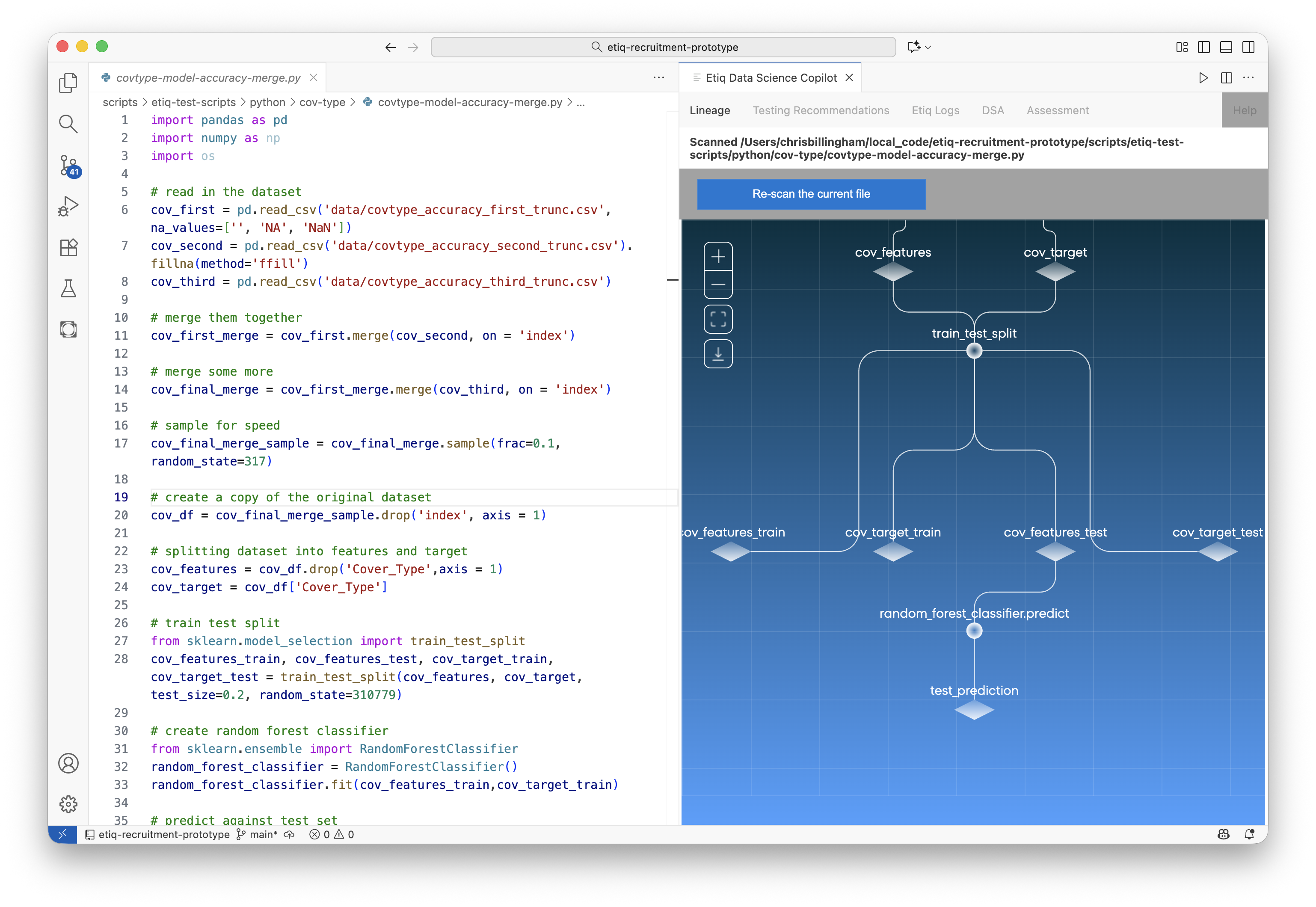The width and height of the screenshot is (1316, 907).
Task: Toggle the primary side bar layout
Action: point(1203,47)
